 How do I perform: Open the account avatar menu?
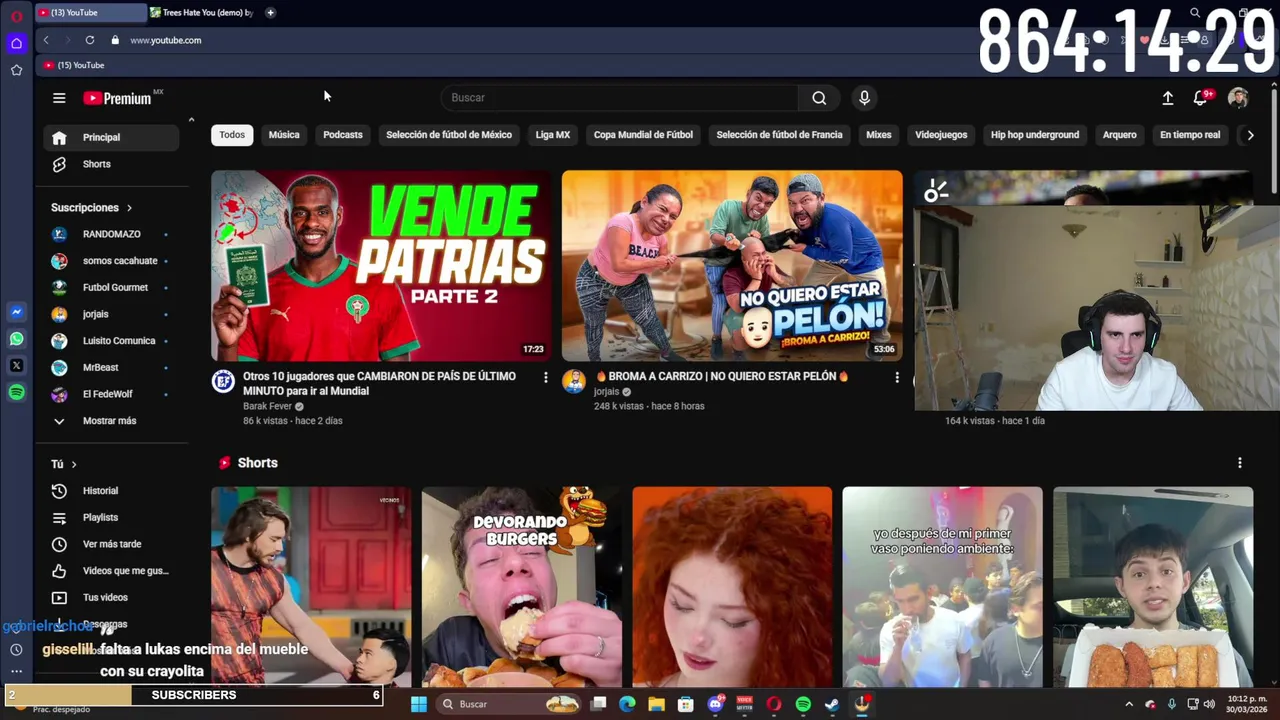click(x=1238, y=98)
